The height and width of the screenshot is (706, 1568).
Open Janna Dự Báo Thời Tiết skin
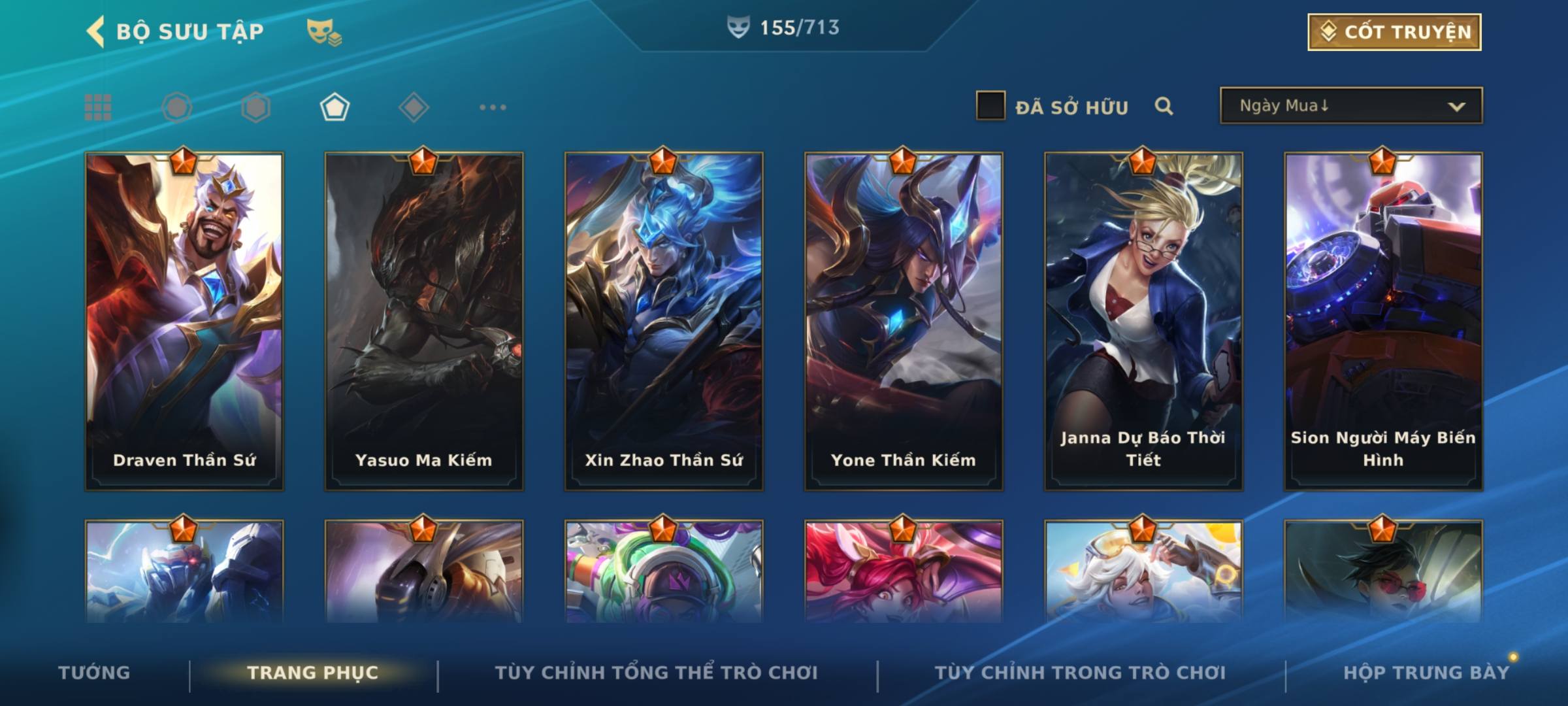[1143, 322]
